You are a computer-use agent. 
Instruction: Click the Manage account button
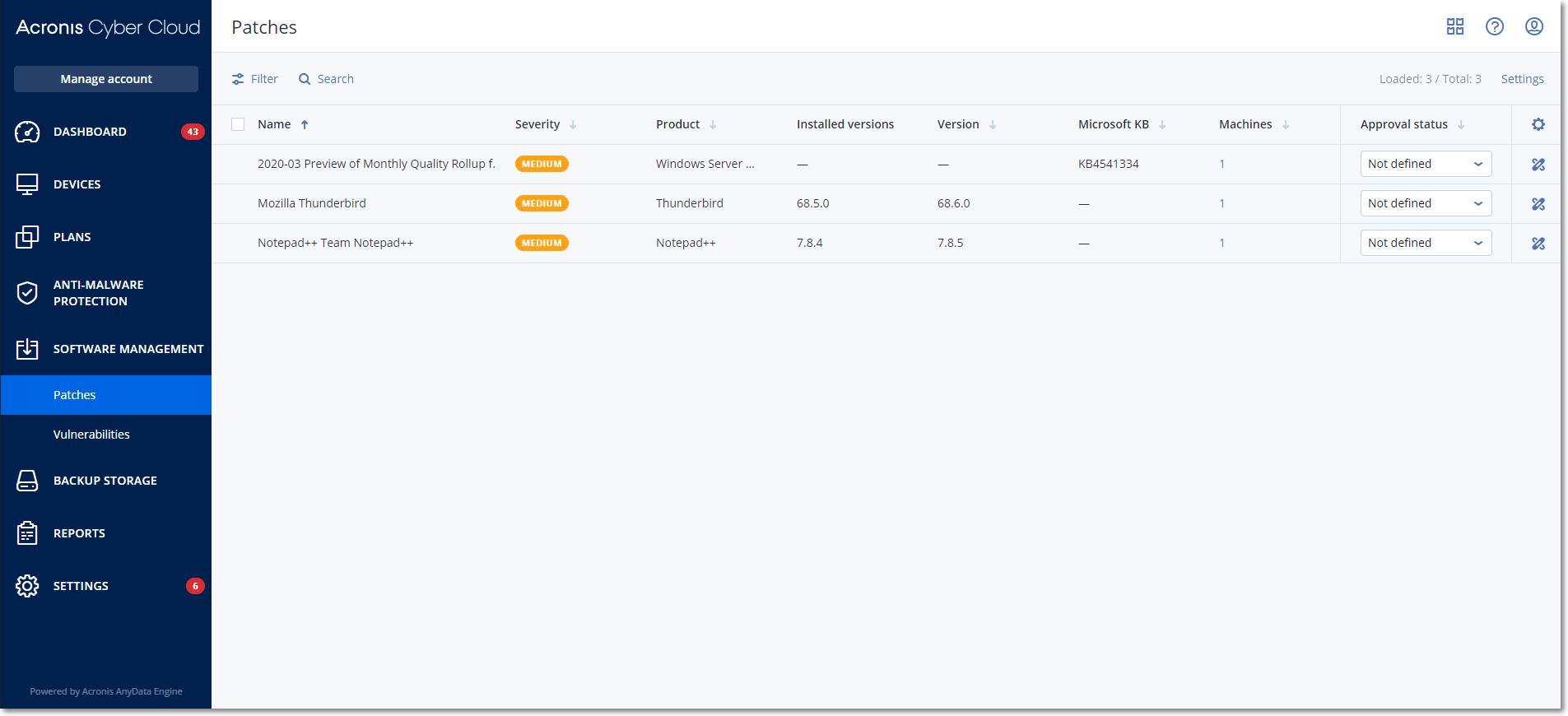pos(106,79)
